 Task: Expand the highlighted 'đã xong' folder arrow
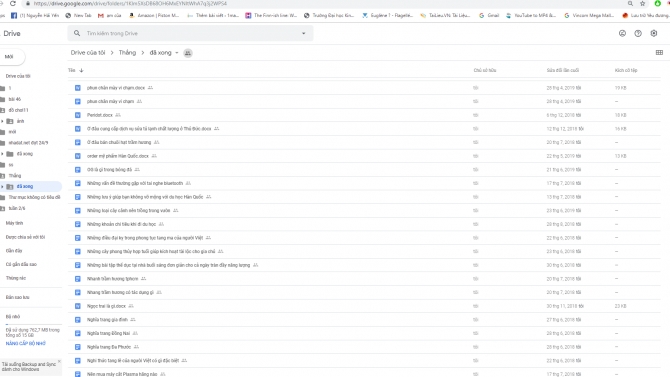[x=3, y=186]
